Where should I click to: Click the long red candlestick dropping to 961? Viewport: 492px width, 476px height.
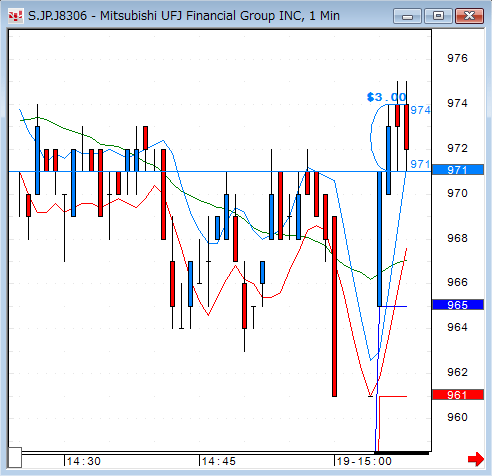coord(334,306)
